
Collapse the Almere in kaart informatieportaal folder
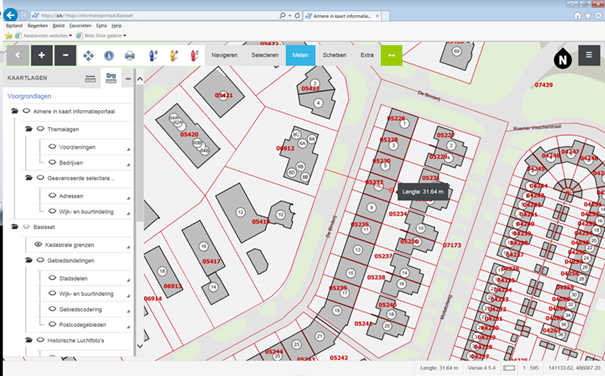click(15, 111)
